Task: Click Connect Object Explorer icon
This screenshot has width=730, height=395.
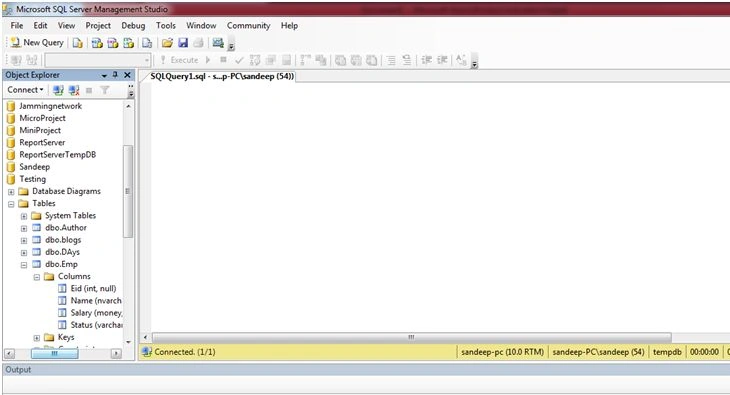Action: (58, 90)
